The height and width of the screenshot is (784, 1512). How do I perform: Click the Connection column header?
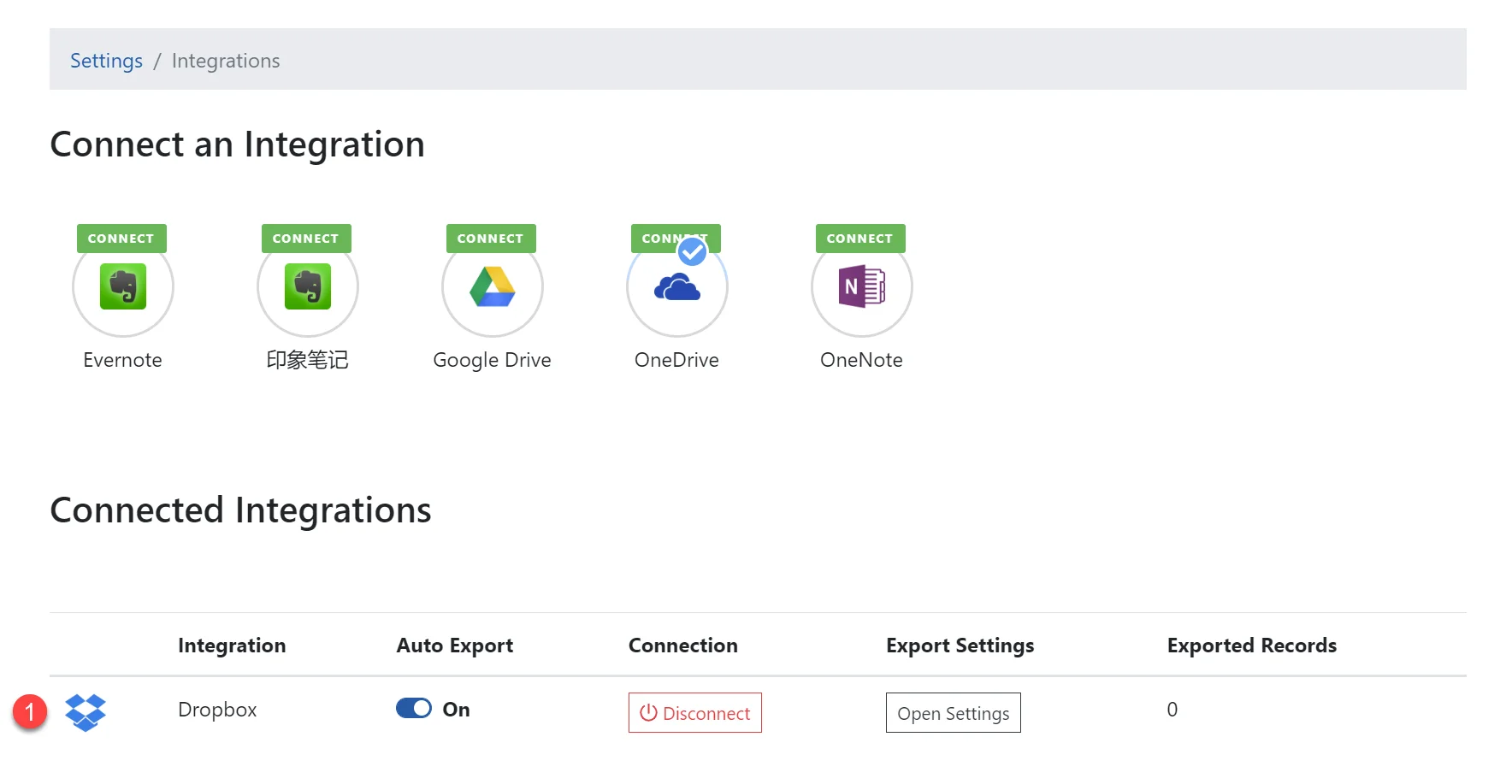tap(683, 645)
